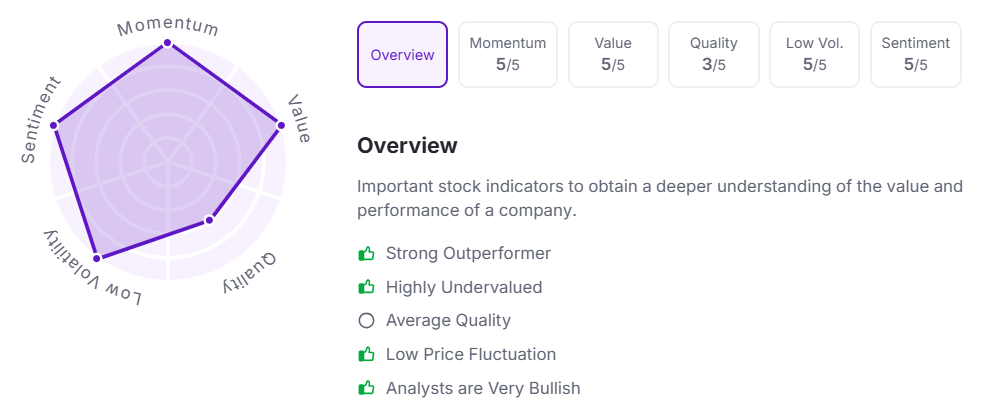This screenshot has width=994, height=418.
Task: Open the Low Vol. 5/5 tab
Action: (815, 55)
